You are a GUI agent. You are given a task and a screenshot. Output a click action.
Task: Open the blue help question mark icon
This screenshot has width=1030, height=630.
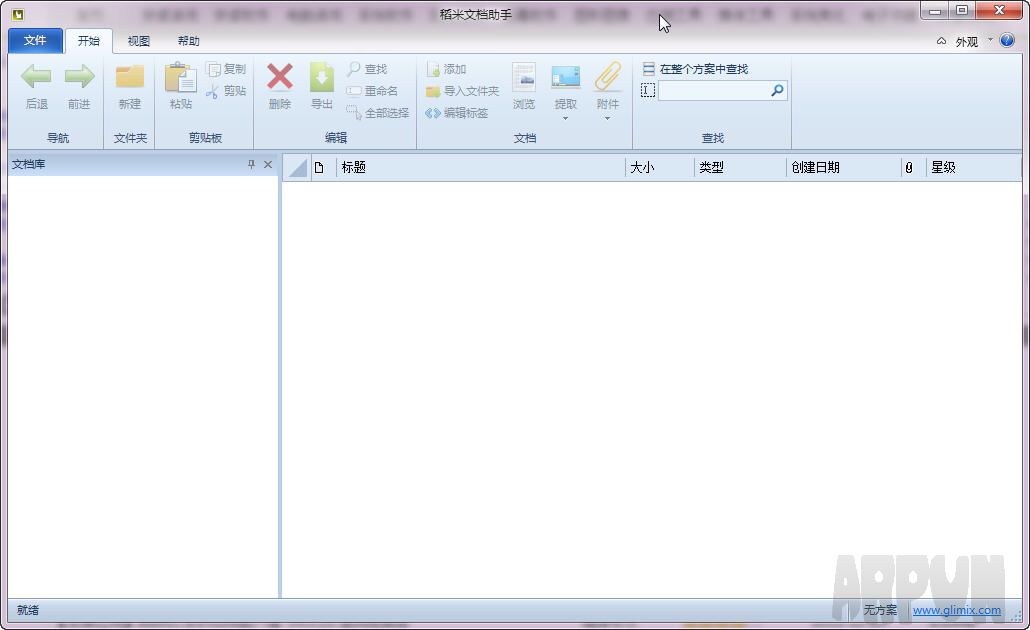tap(1007, 41)
